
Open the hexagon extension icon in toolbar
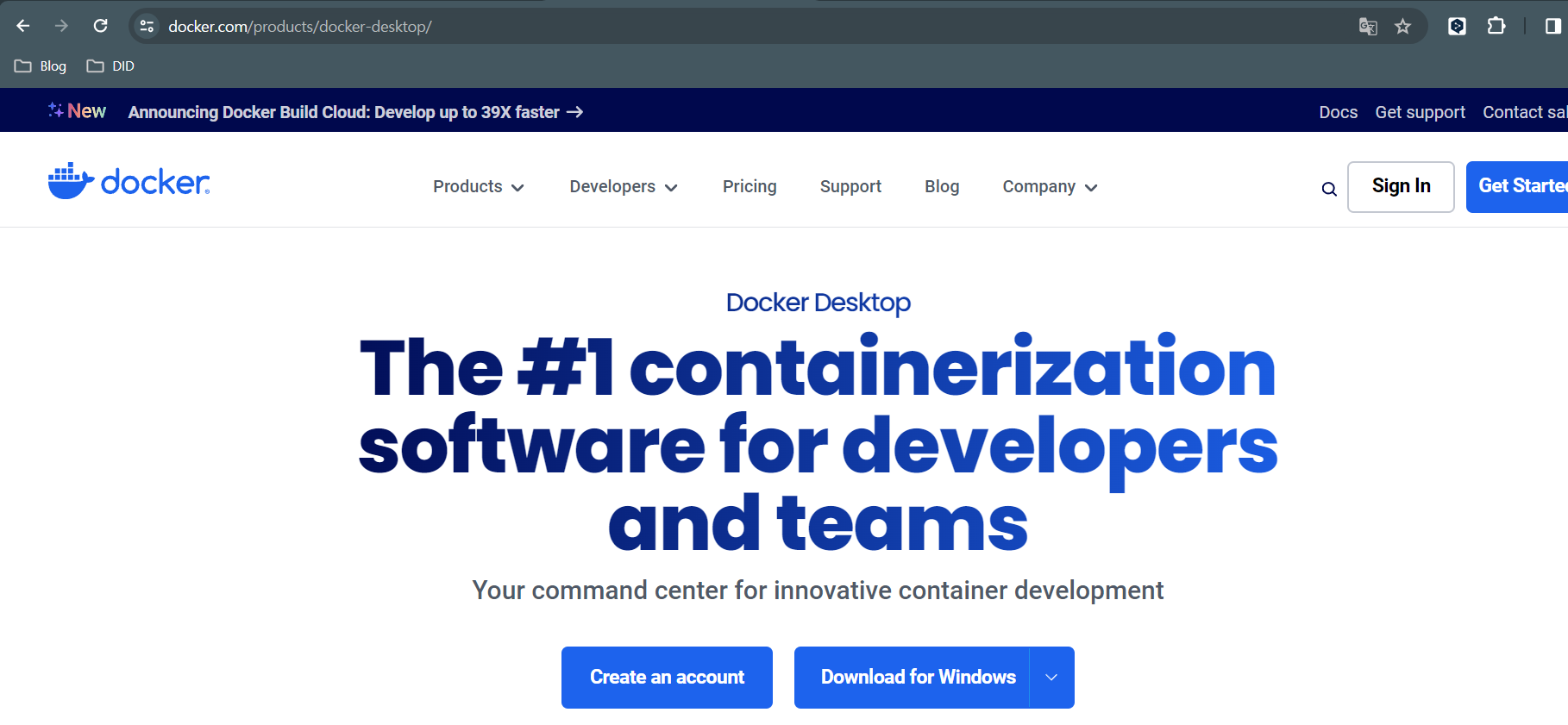click(1457, 26)
